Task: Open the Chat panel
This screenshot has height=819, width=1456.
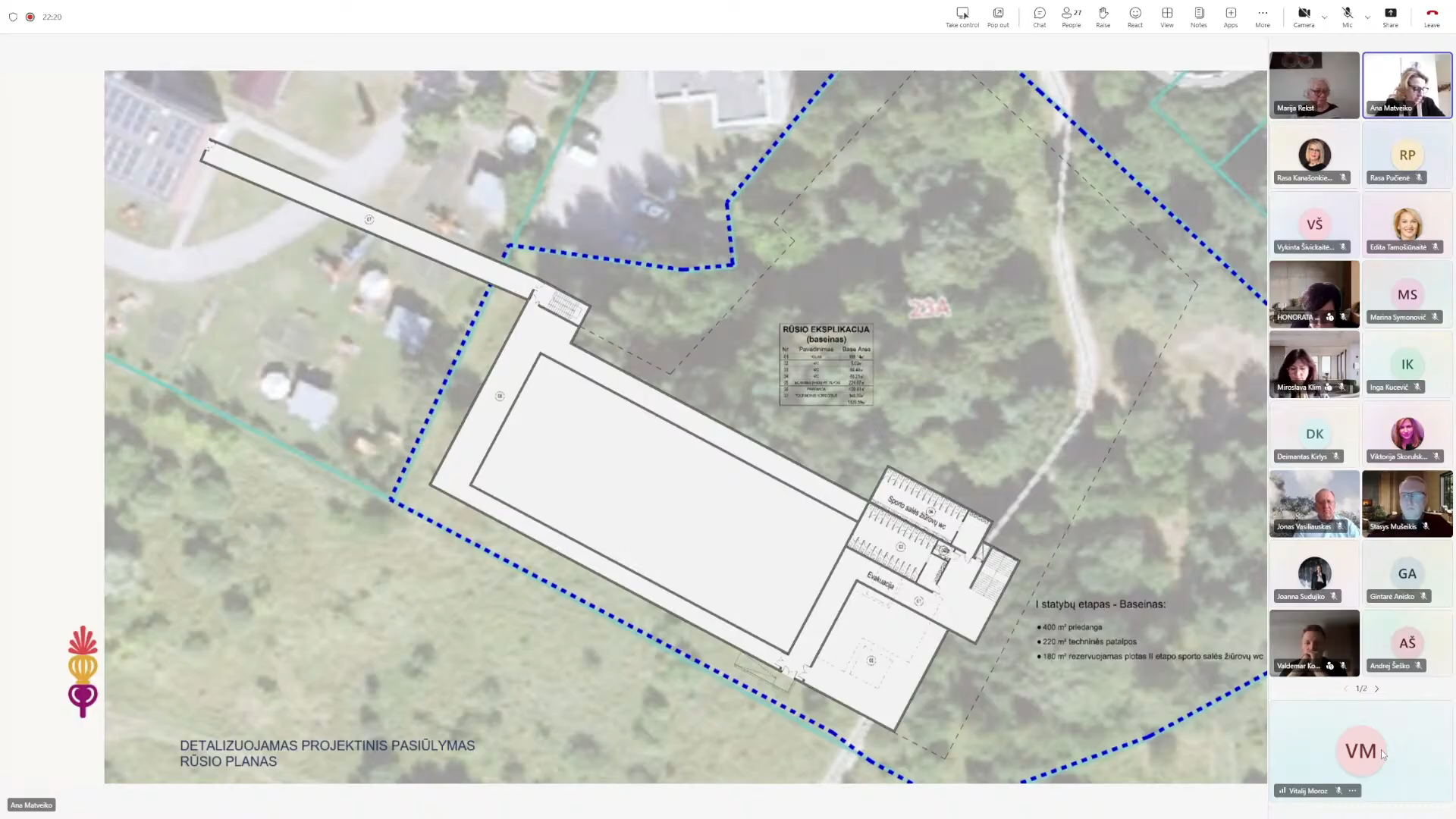Action: [1040, 16]
